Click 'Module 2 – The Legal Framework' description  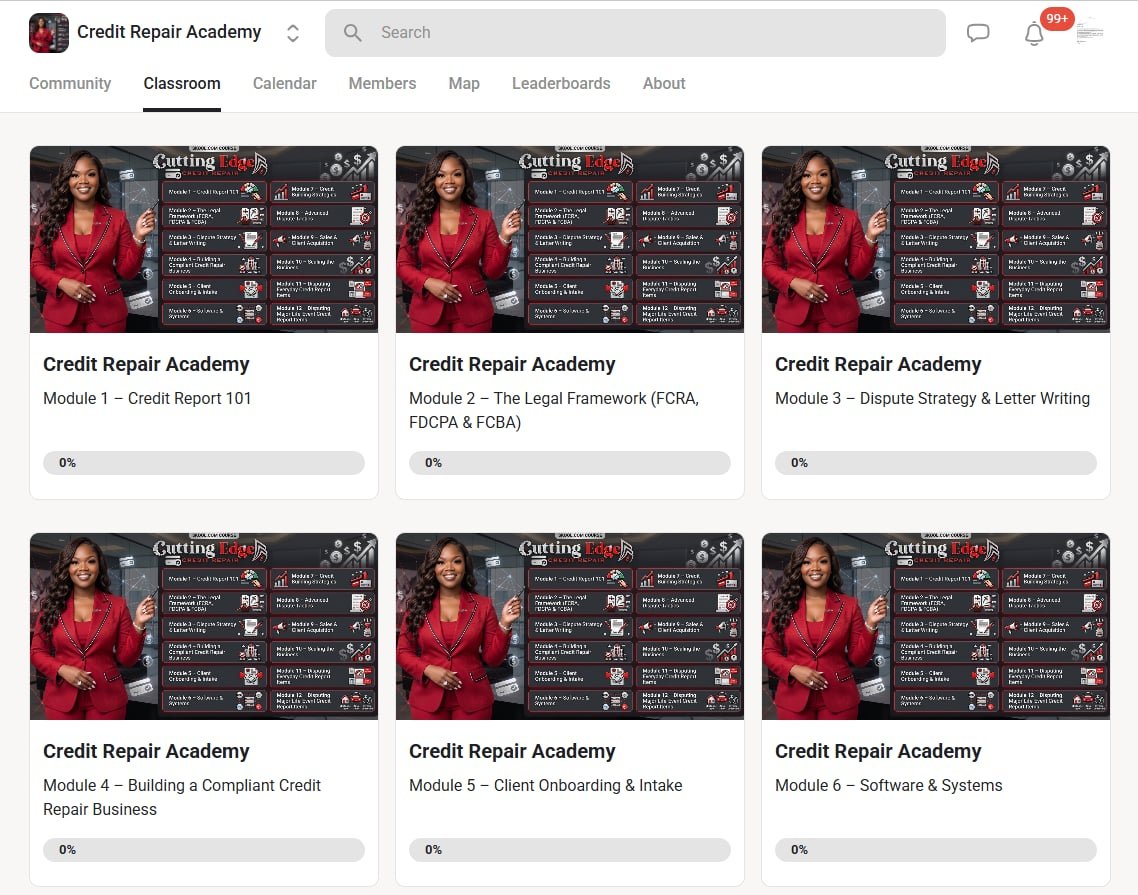click(554, 410)
